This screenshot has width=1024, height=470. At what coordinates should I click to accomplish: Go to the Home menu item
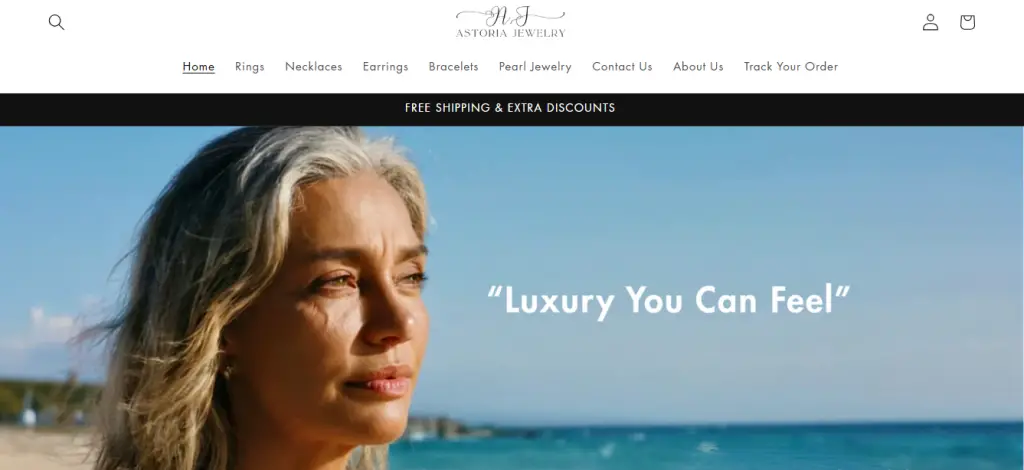(x=199, y=67)
